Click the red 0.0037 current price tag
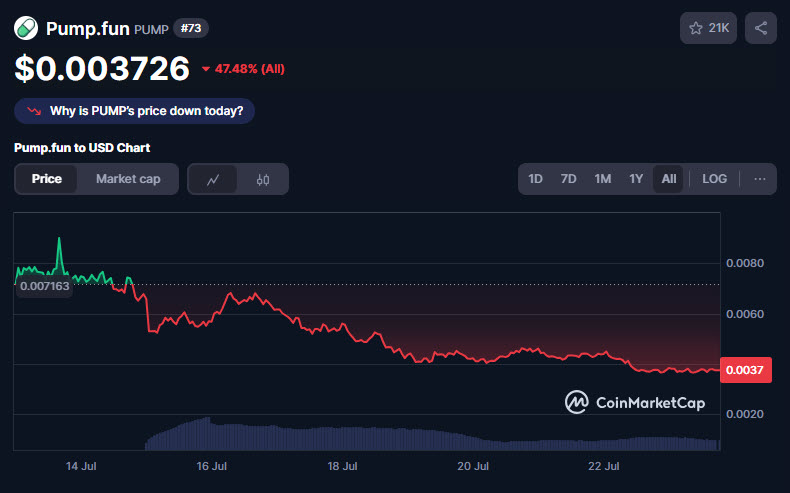 746,370
